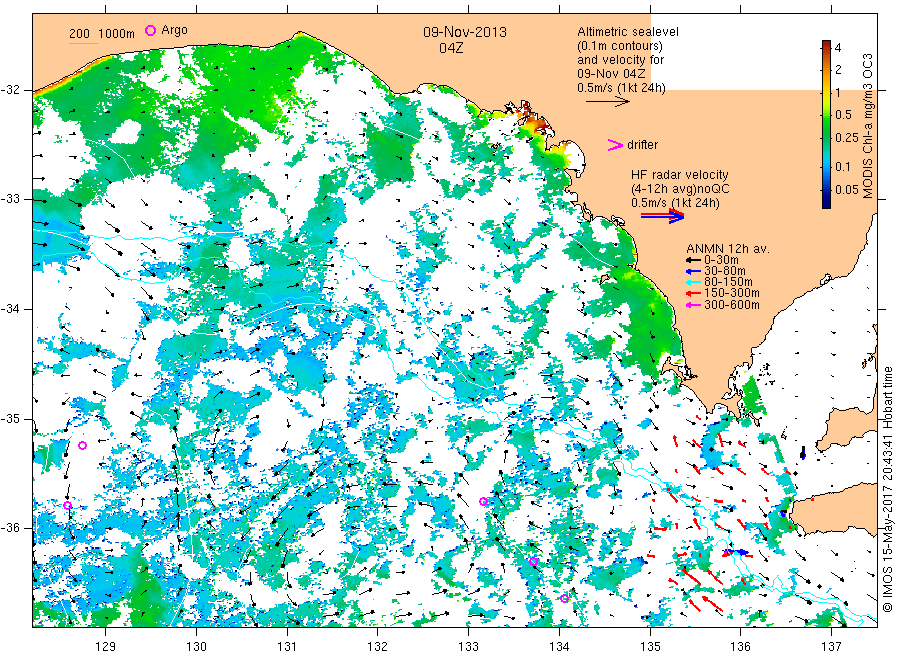Click the 'HF radar velocity' legend heading

point(680,175)
